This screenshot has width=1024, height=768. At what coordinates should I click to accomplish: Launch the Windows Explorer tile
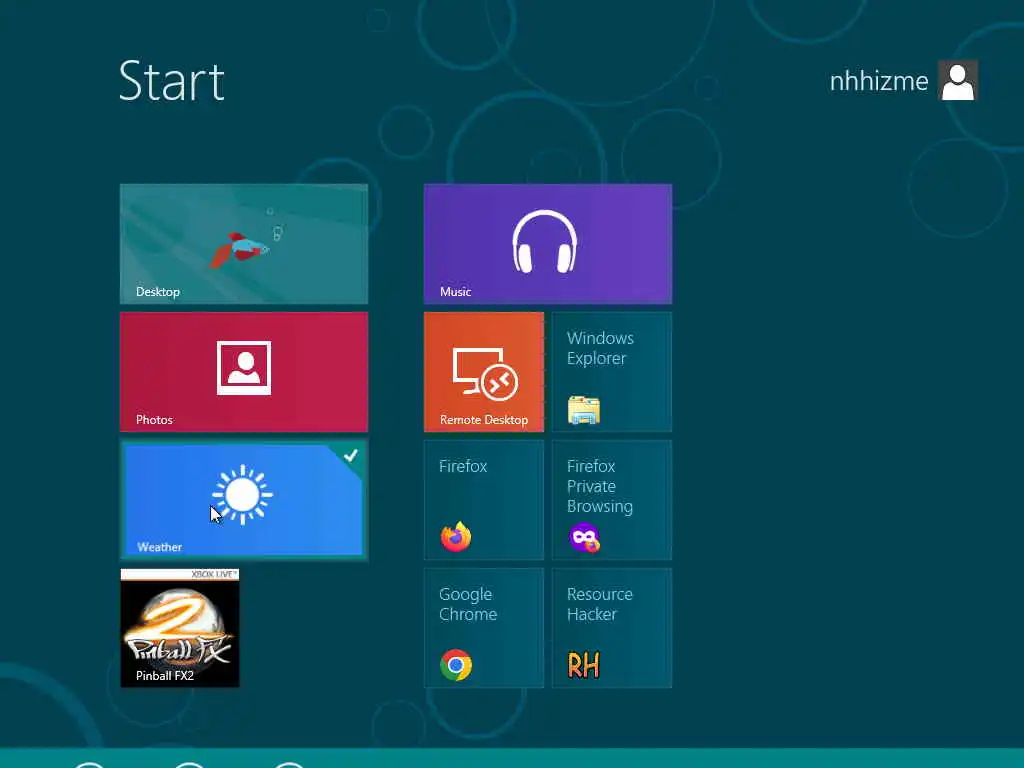coord(611,372)
